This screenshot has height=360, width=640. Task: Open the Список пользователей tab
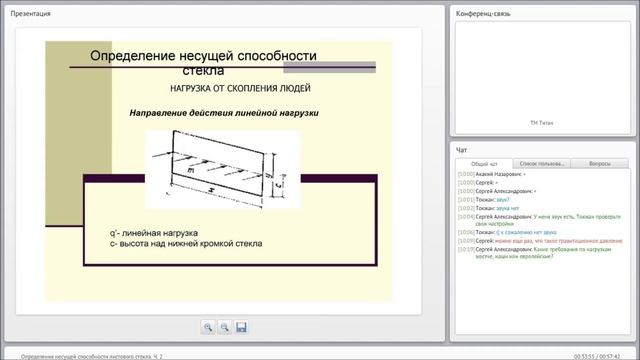542,164
